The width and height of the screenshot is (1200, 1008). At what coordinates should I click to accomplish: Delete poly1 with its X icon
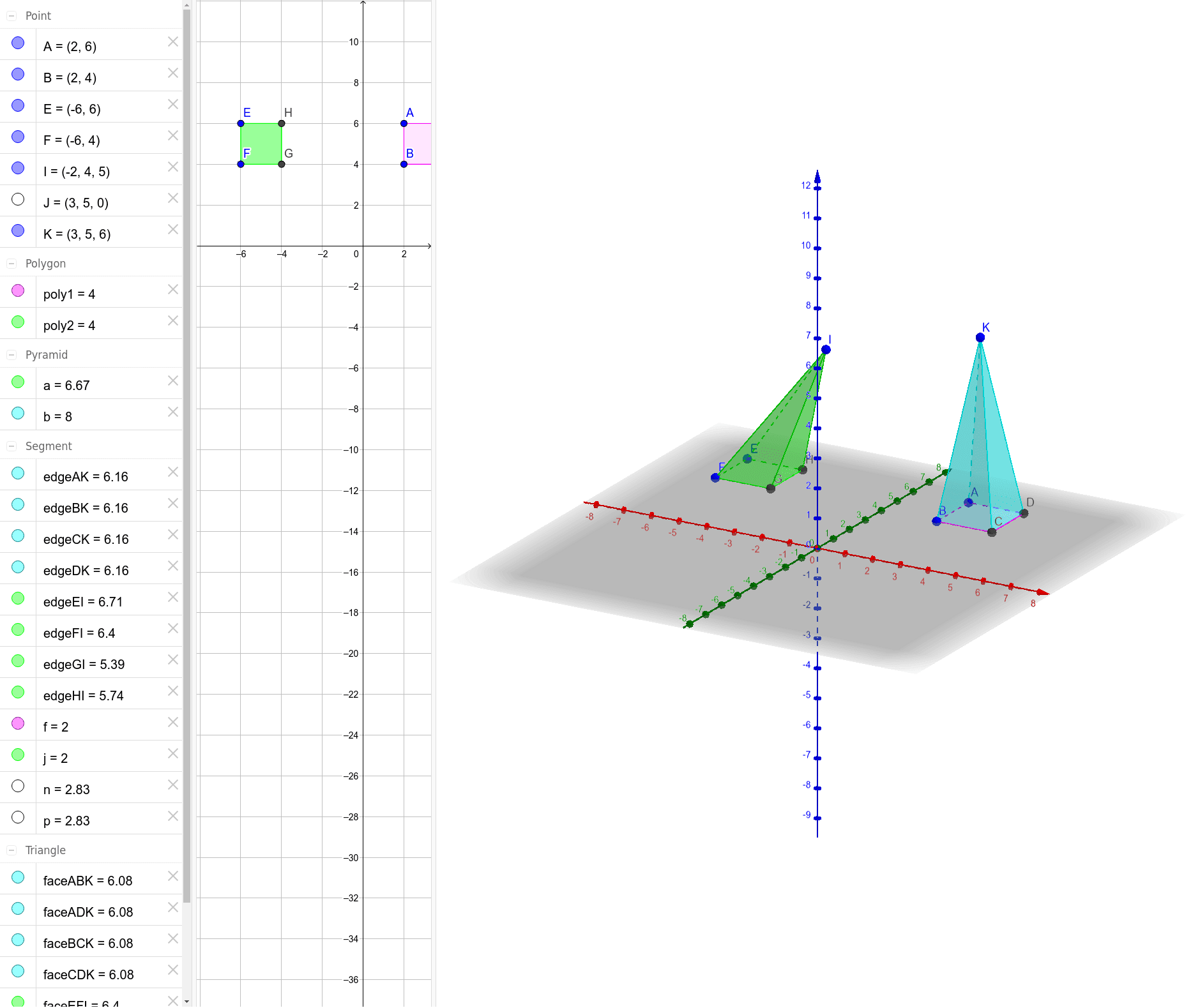[173, 289]
